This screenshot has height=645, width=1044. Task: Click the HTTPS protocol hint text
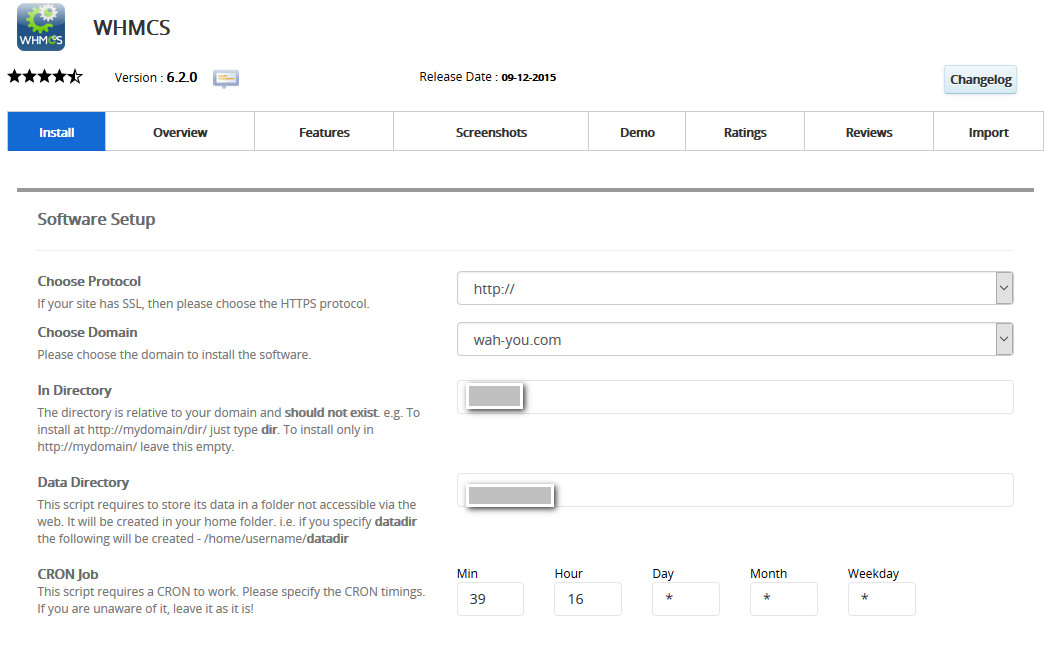[203, 304]
